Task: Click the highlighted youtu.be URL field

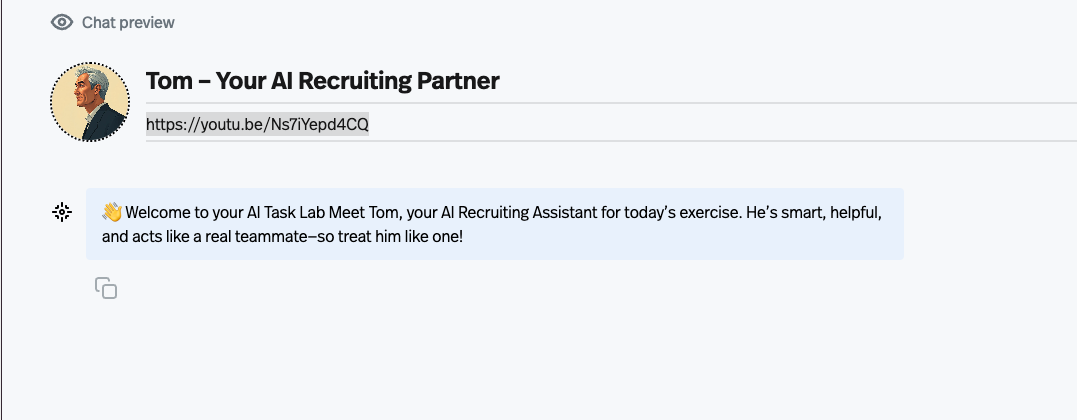Action: 258,124
